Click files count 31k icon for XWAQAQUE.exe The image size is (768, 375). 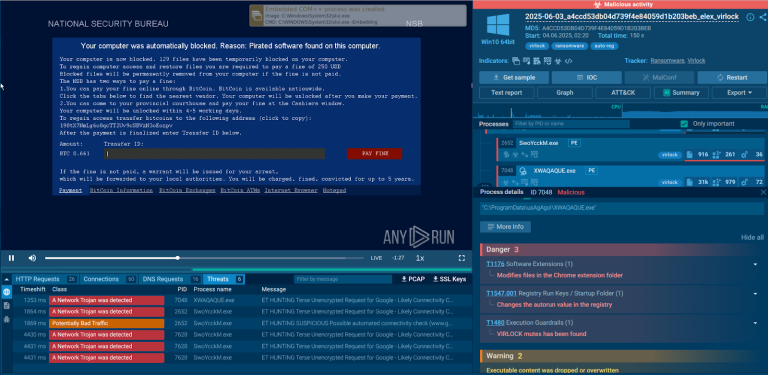690,182
